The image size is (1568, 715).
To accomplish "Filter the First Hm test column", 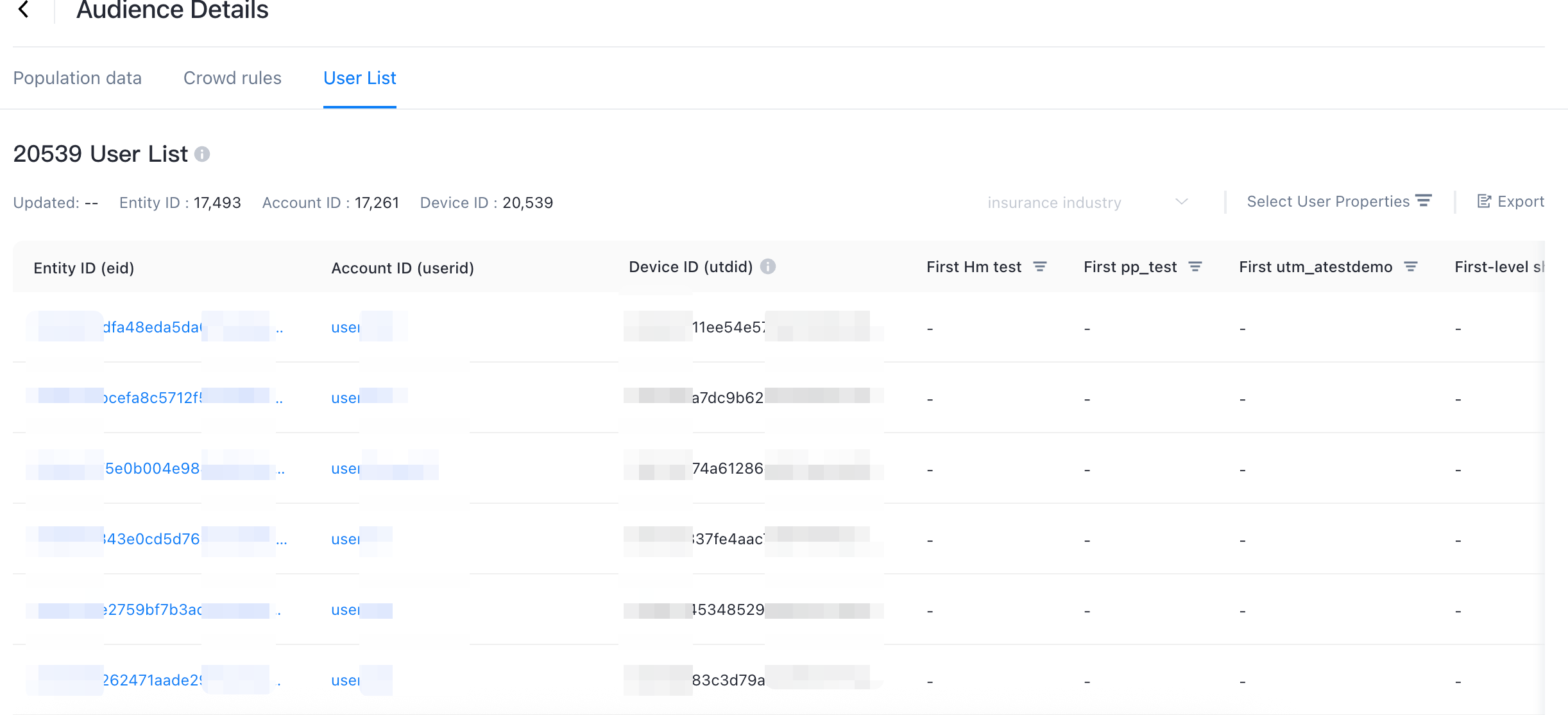I will 1040,266.
